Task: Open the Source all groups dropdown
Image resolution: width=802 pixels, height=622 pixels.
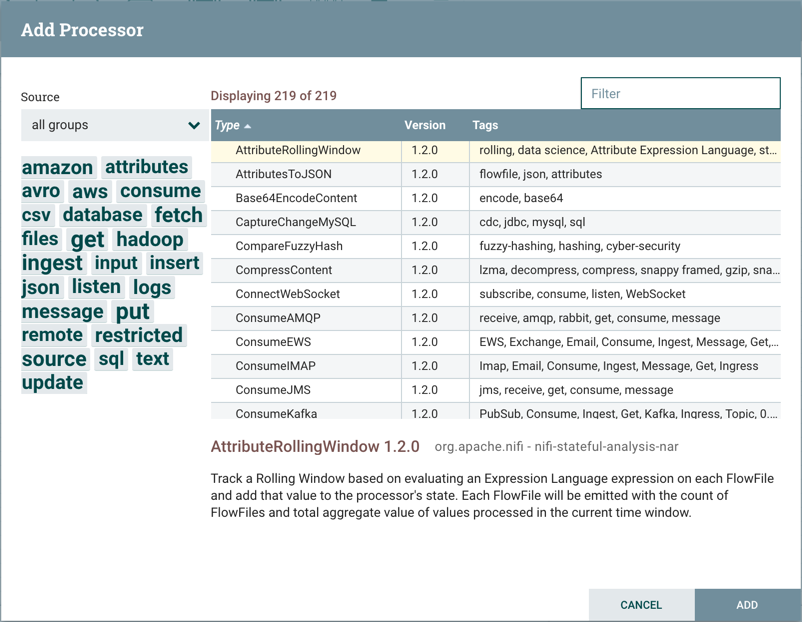Action: point(115,125)
